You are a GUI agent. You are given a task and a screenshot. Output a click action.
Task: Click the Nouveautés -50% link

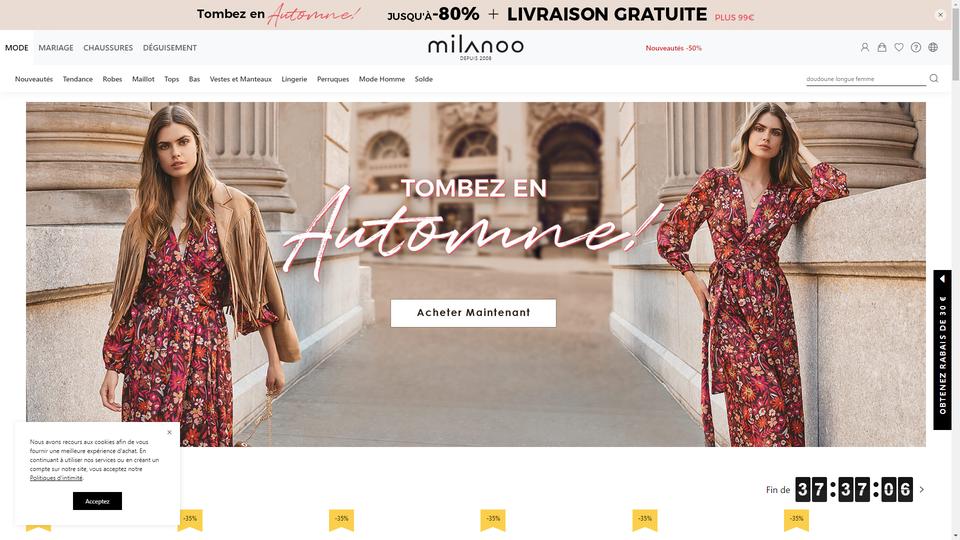pos(673,48)
